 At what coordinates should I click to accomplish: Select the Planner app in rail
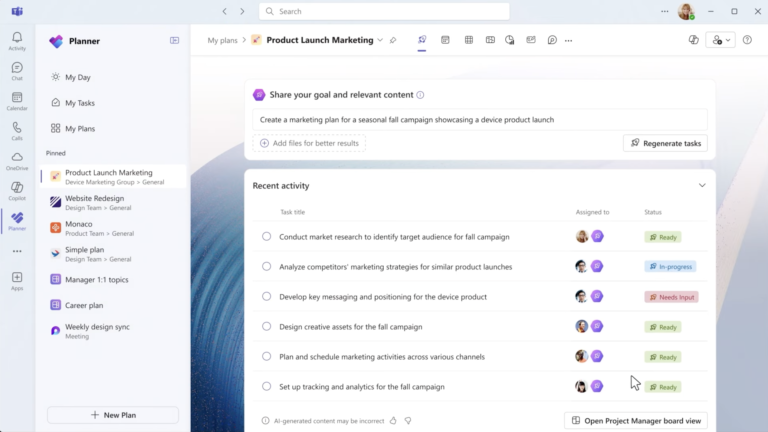click(17, 221)
